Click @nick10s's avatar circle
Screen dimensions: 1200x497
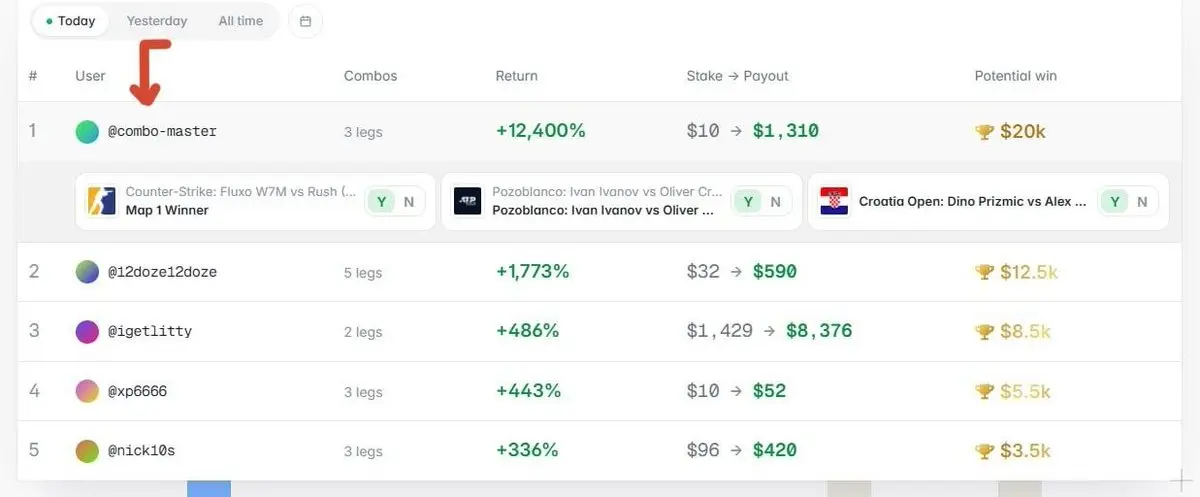pos(87,451)
